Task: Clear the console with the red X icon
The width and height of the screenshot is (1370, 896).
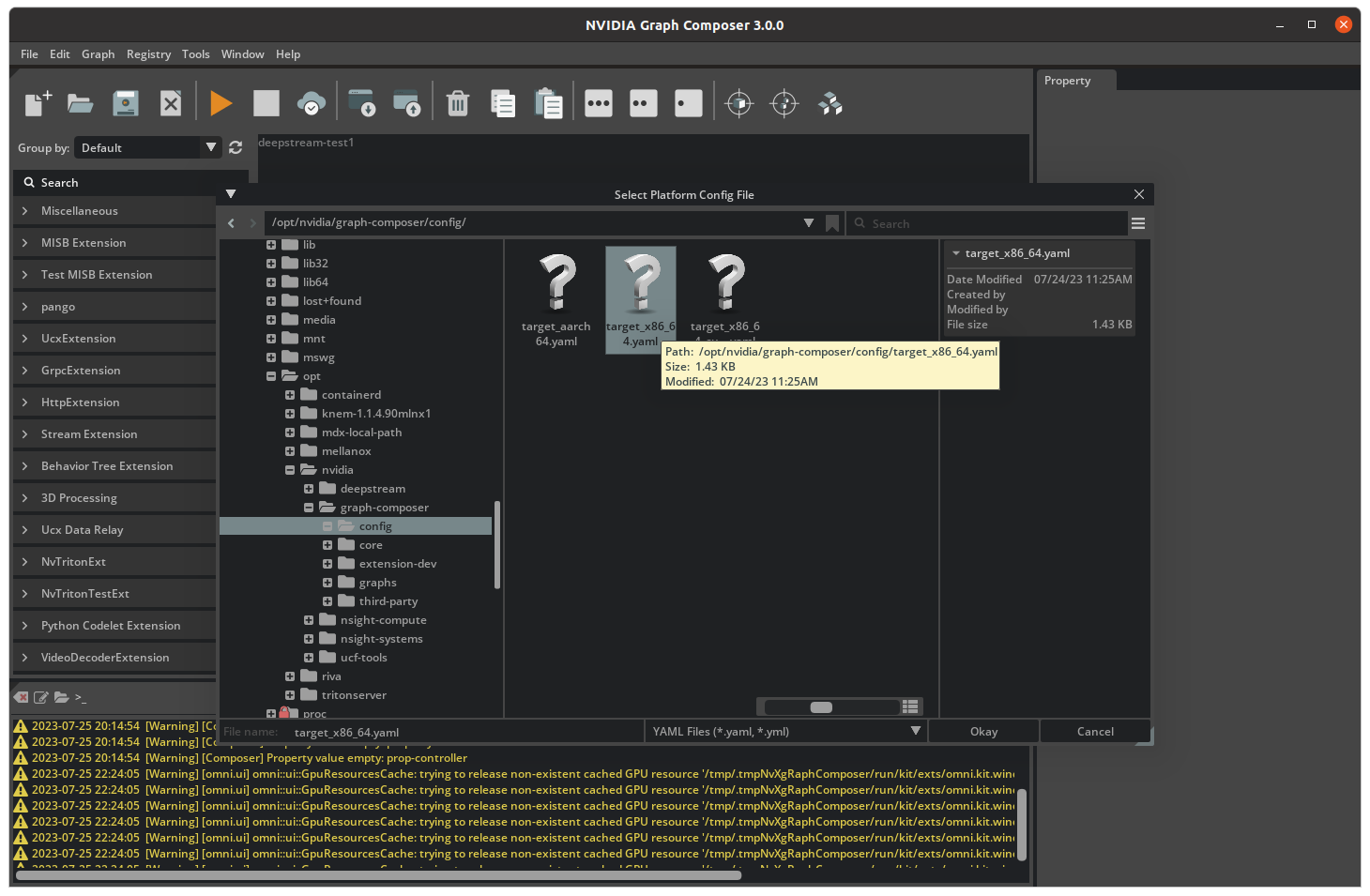Action: point(21,697)
